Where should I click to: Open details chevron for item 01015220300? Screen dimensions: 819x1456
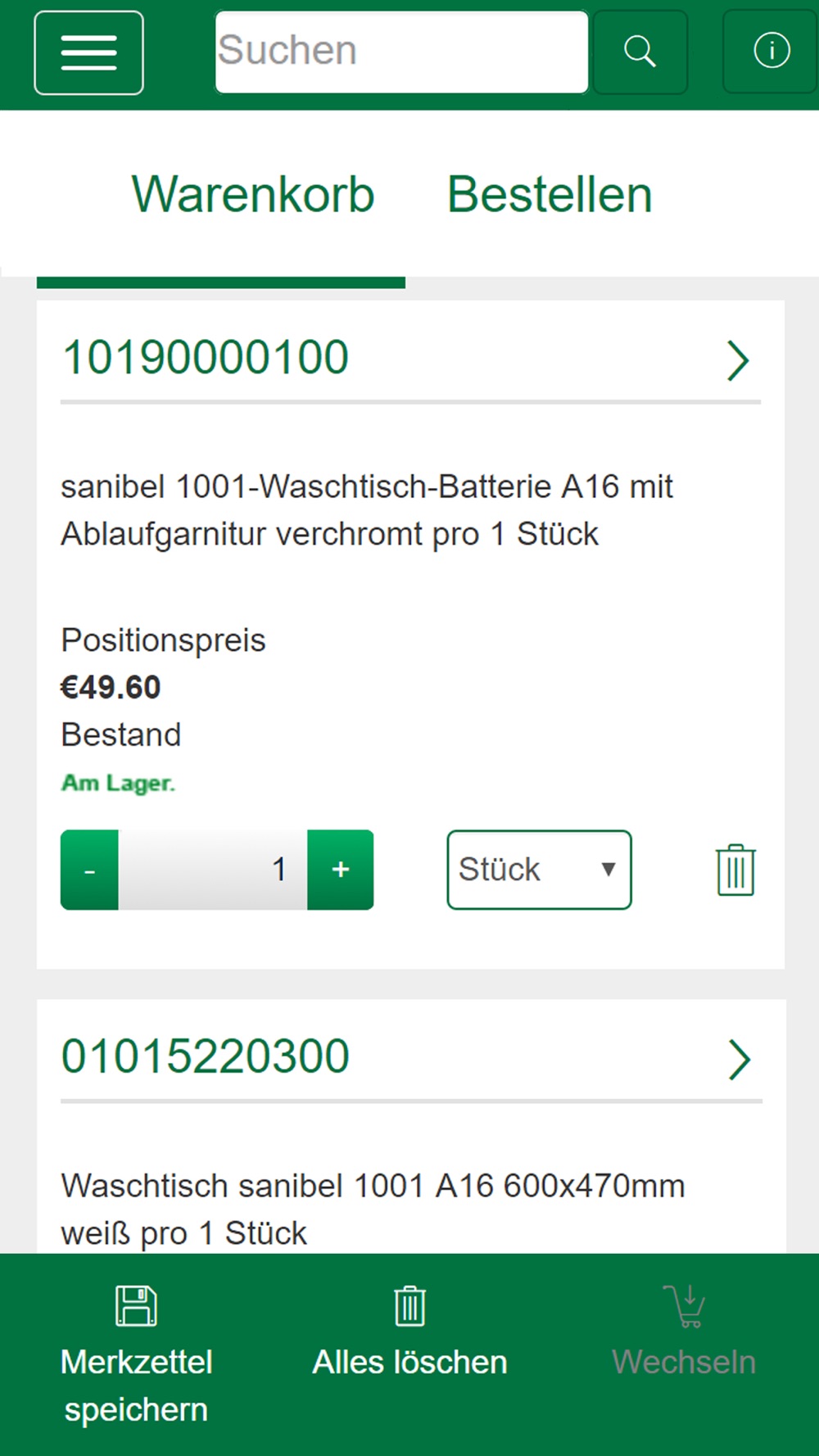pyautogui.click(x=739, y=1060)
